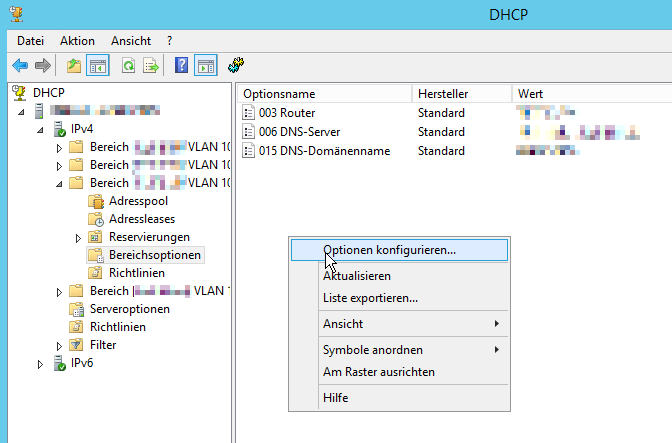Viewport: 672px width, 443px height.
Task: Toggle the action pane toolbar icon
Action: pyautogui.click(x=205, y=66)
